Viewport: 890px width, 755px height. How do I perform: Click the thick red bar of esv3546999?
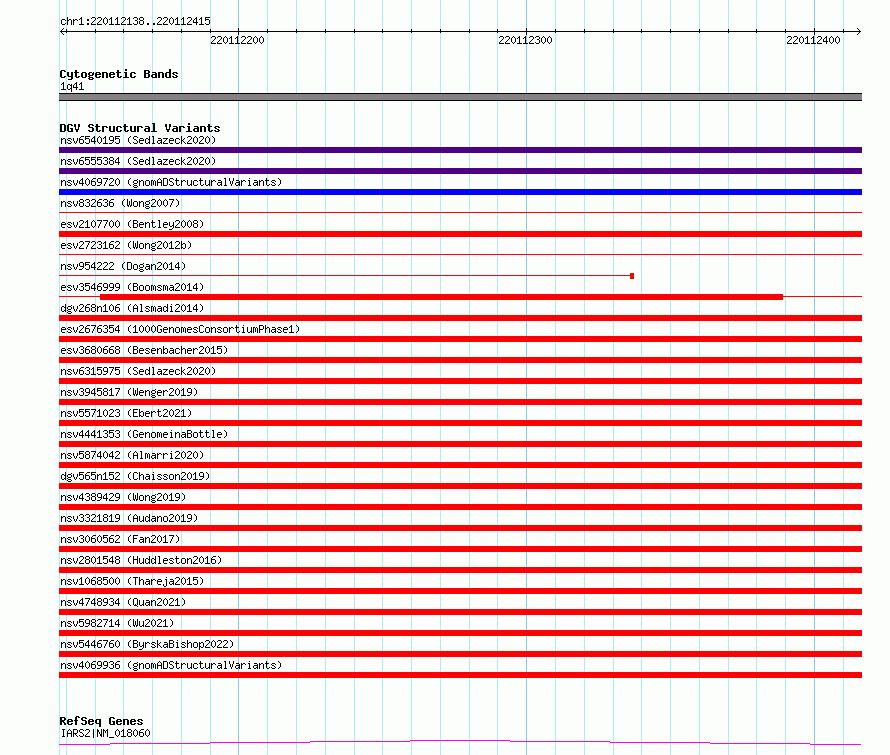[x=441, y=297]
